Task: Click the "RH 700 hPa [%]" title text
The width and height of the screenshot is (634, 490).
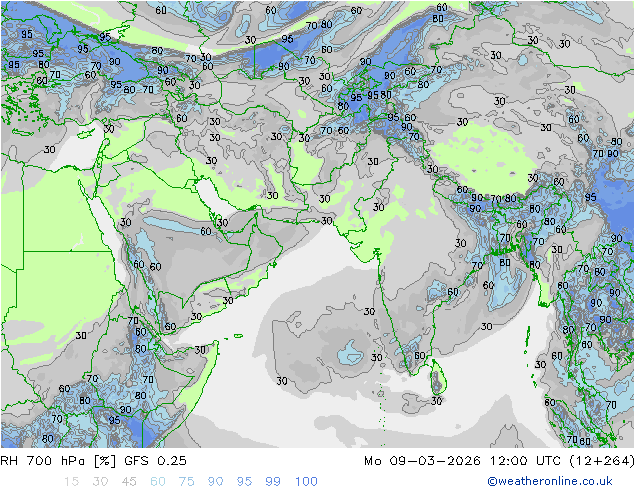Action: 58,461
